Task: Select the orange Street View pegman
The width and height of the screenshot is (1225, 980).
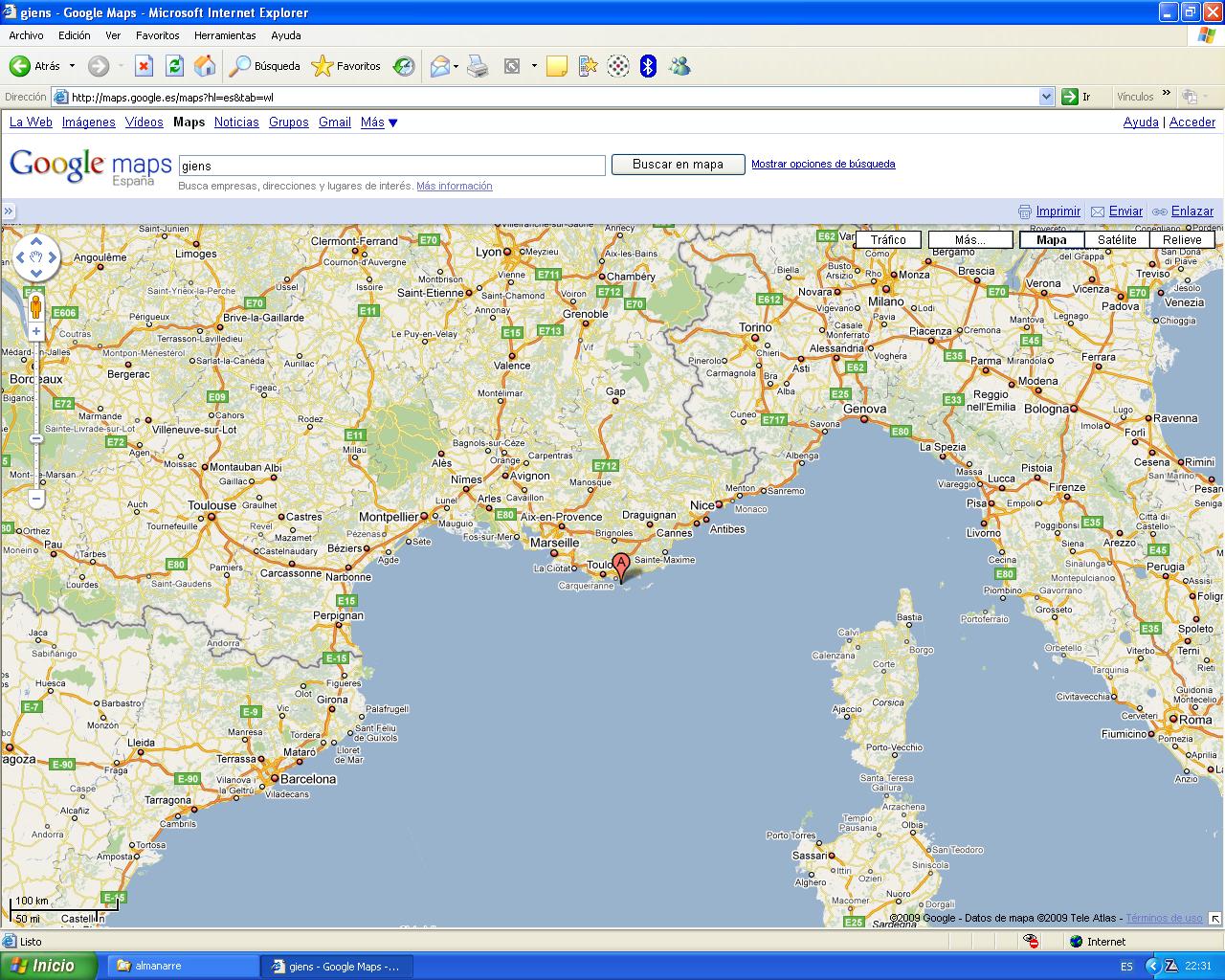Action: click(x=36, y=306)
